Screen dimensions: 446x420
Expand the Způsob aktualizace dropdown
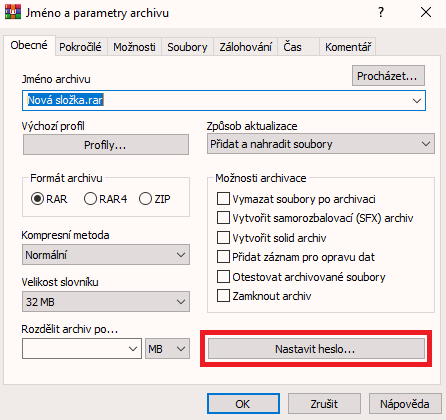click(321, 144)
